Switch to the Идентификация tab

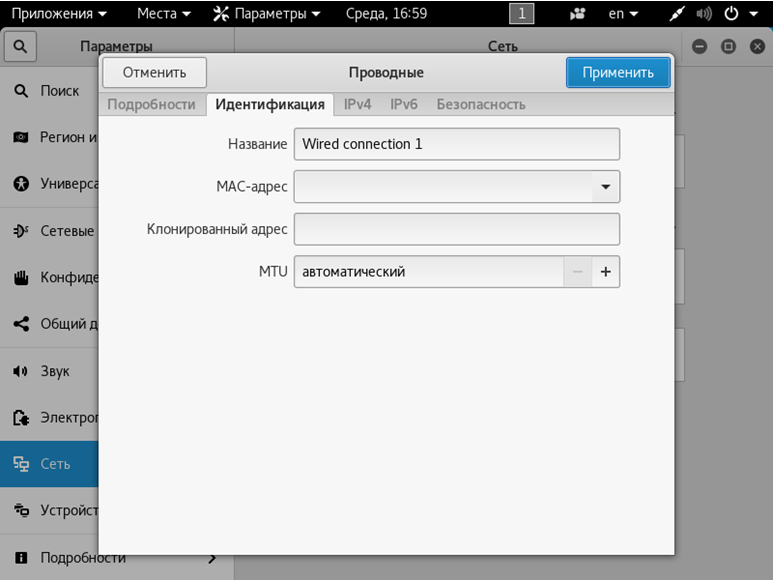[x=270, y=104]
